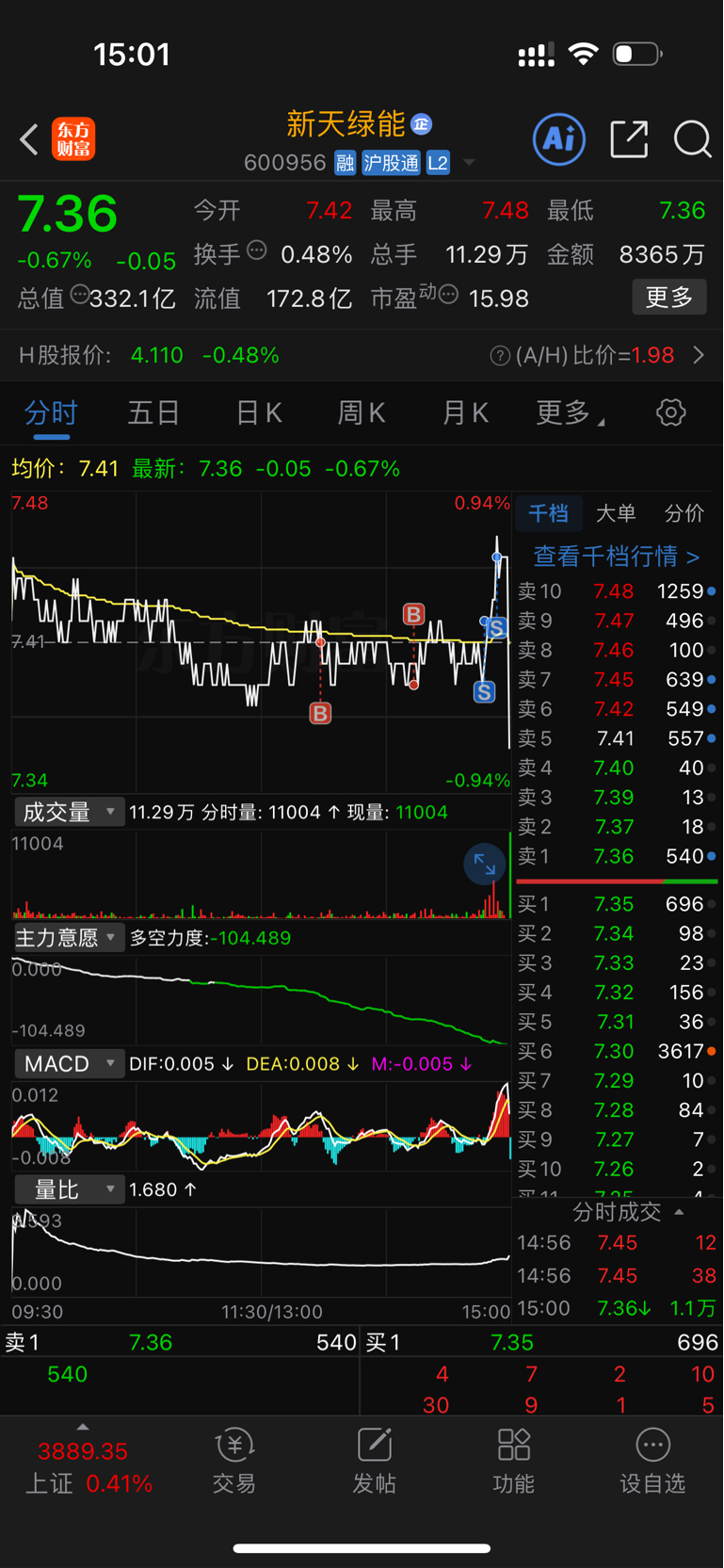The width and height of the screenshot is (724, 1568).
Task: Tap the stock code 600956
Action: [284, 163]
